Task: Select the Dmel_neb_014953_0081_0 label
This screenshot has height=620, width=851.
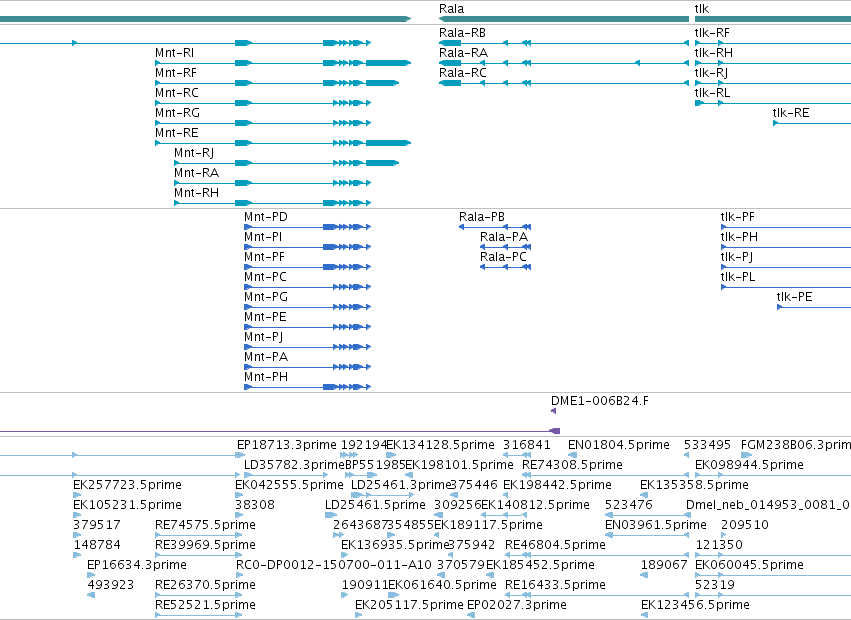Action: 768,505
